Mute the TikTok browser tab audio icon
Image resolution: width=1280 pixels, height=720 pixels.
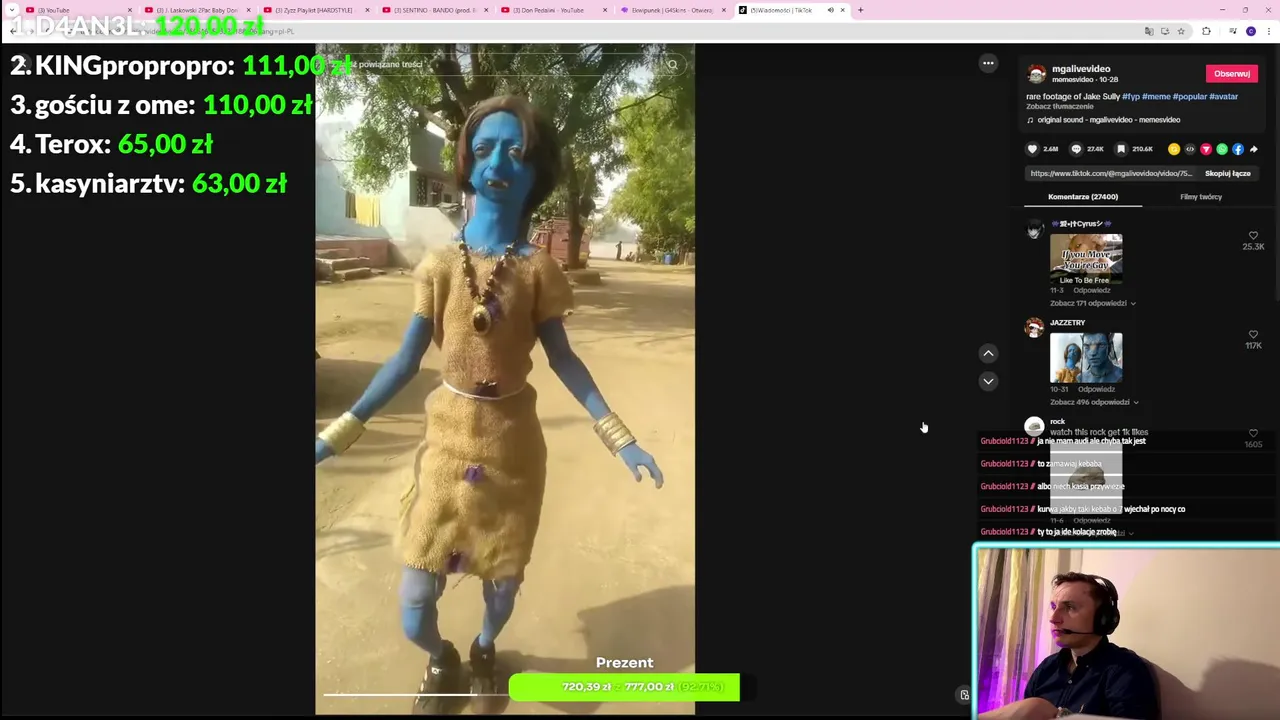click(830, 10)
